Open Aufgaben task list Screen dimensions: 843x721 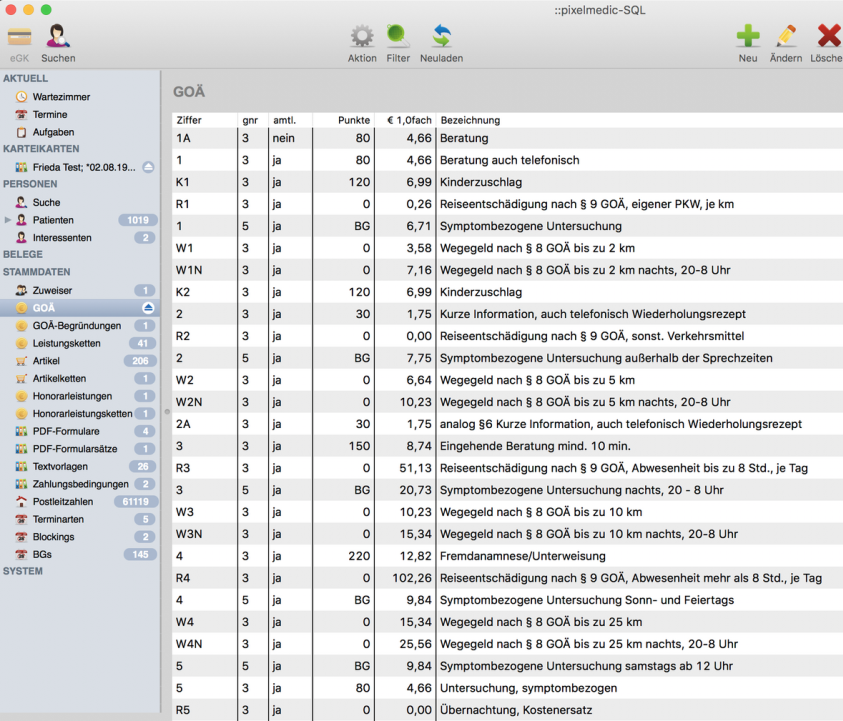pos(53,132)
